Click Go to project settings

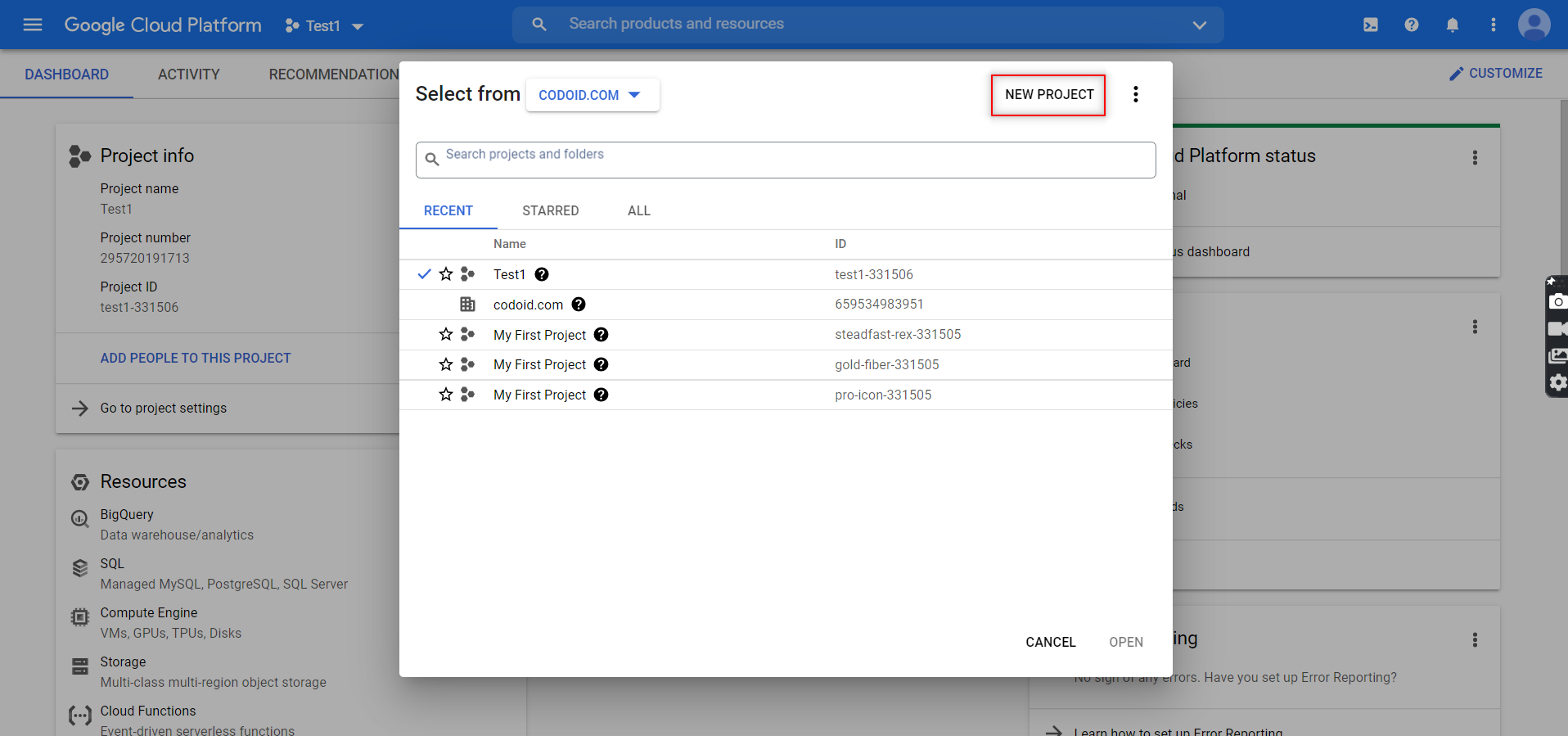(164, 408)
